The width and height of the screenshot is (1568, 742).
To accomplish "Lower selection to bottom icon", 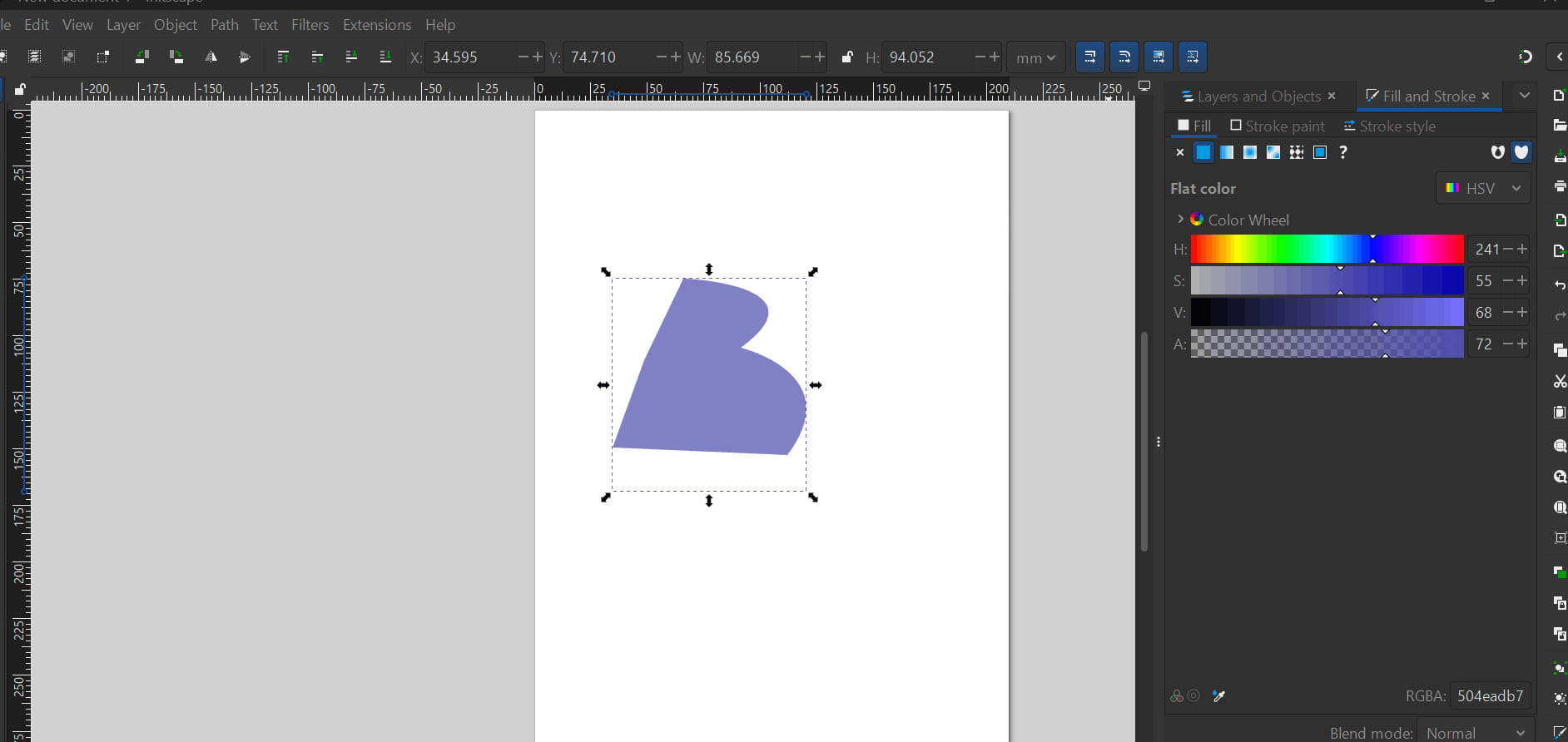I will click(385, 57).
